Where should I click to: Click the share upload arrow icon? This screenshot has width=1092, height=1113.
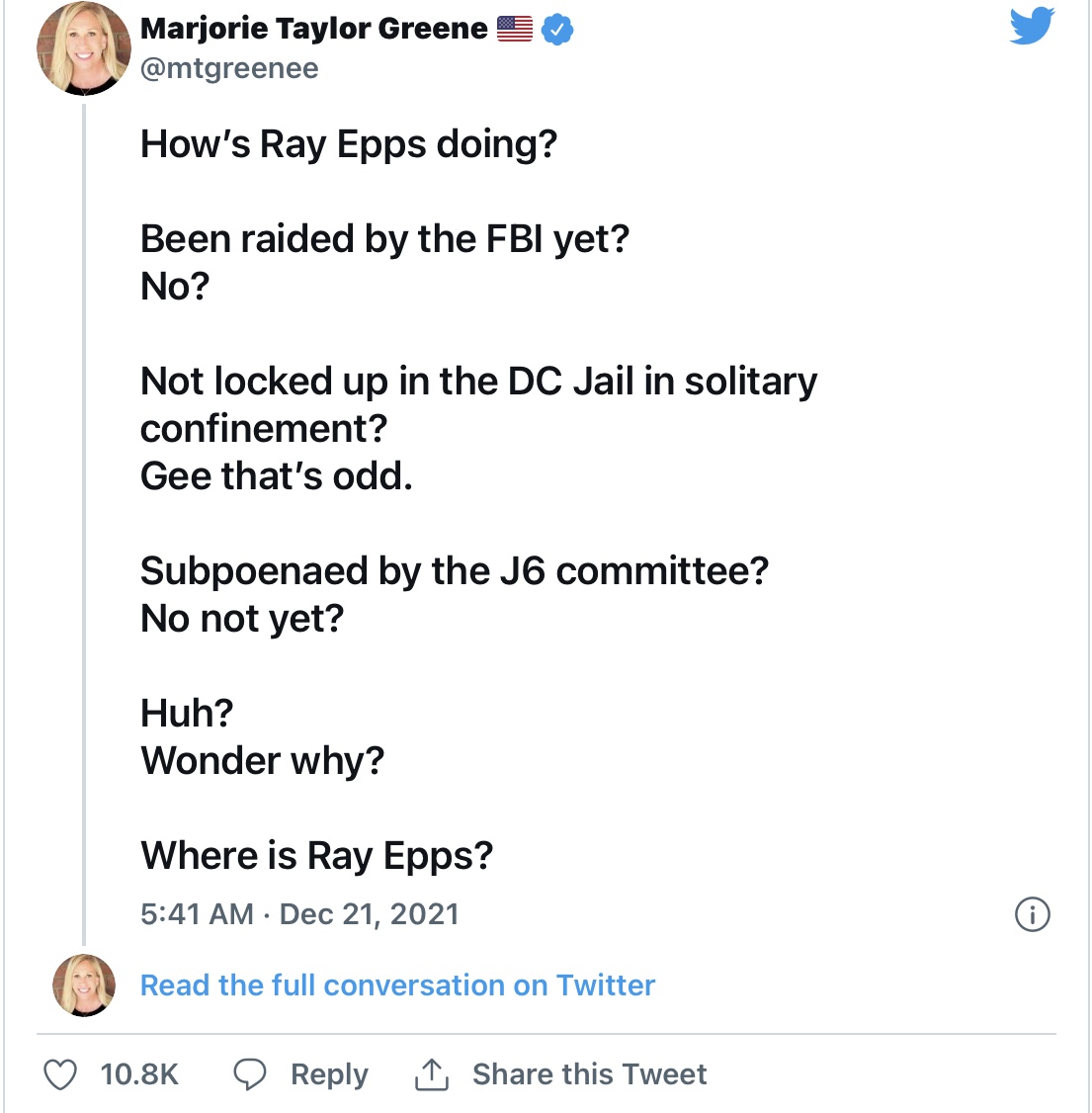coord(432,1074)
